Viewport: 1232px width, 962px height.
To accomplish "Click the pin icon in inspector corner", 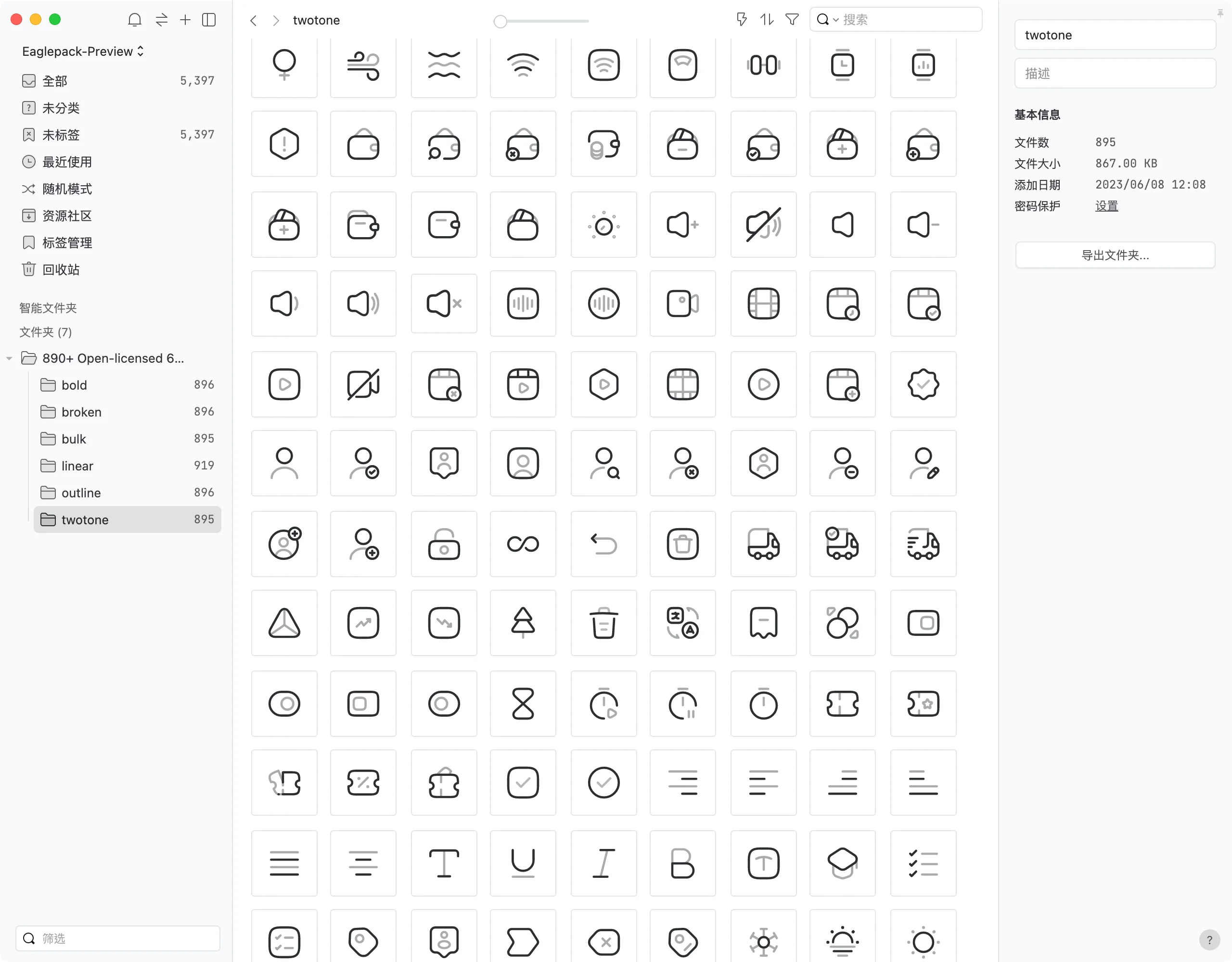I will tap(1220, 13).
